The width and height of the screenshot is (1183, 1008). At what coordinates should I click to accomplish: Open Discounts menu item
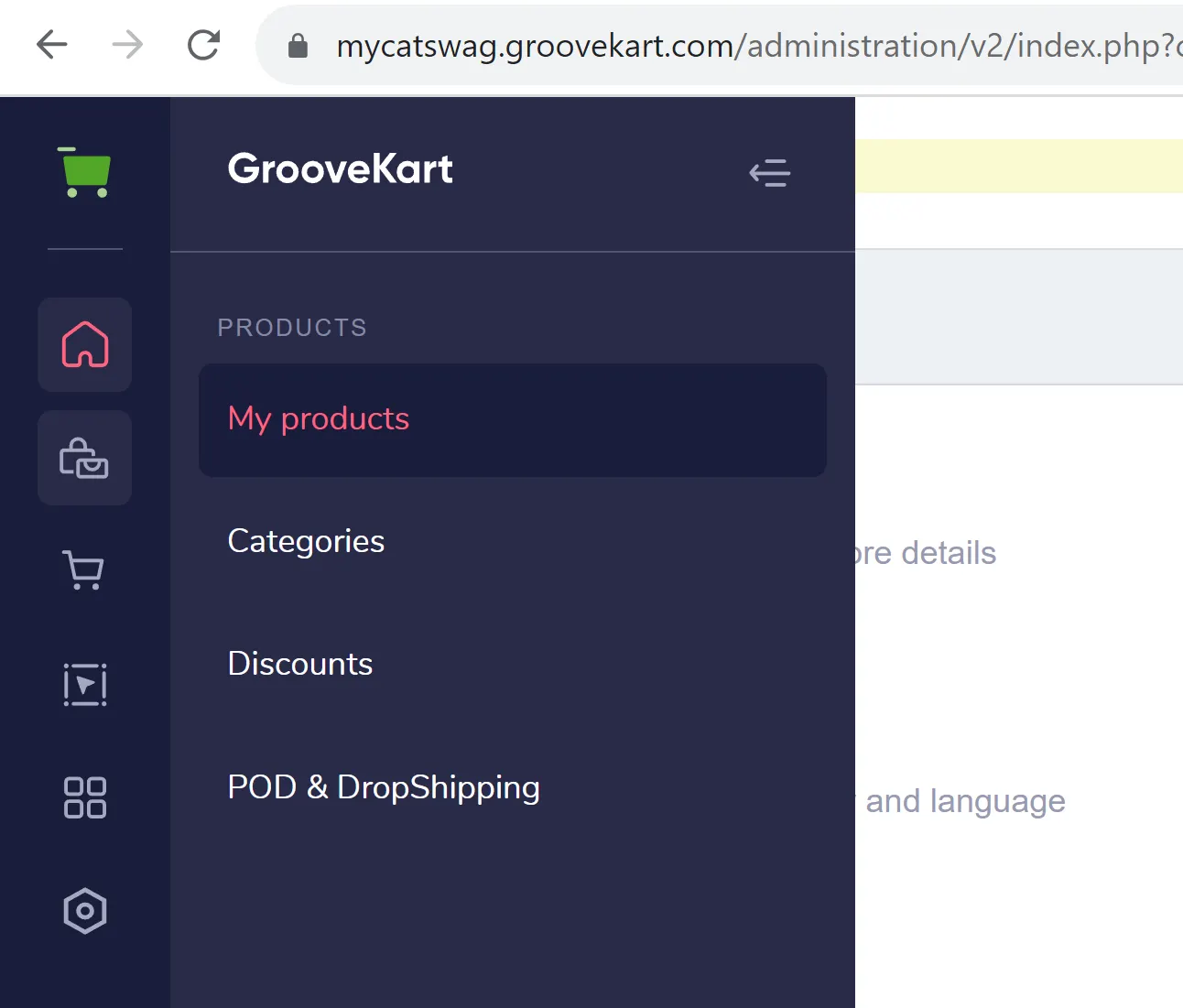coord(300,664)
